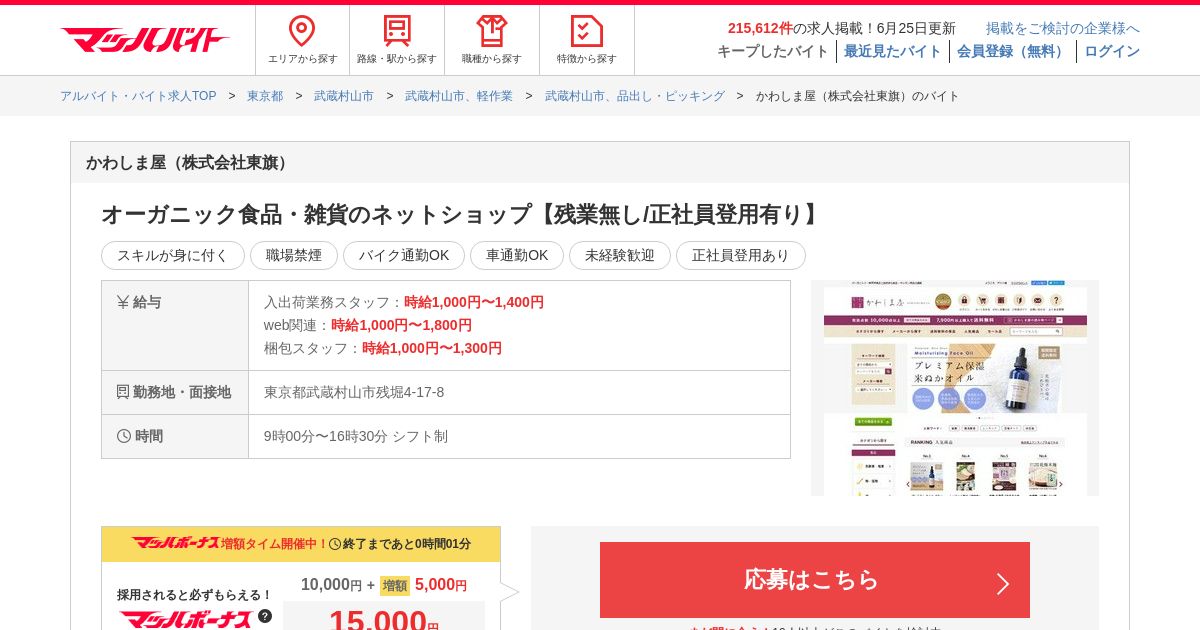Click the company name かわしま屋（株式会社東旗） heading
1200x630 pixels.
[x=189, y=162]
